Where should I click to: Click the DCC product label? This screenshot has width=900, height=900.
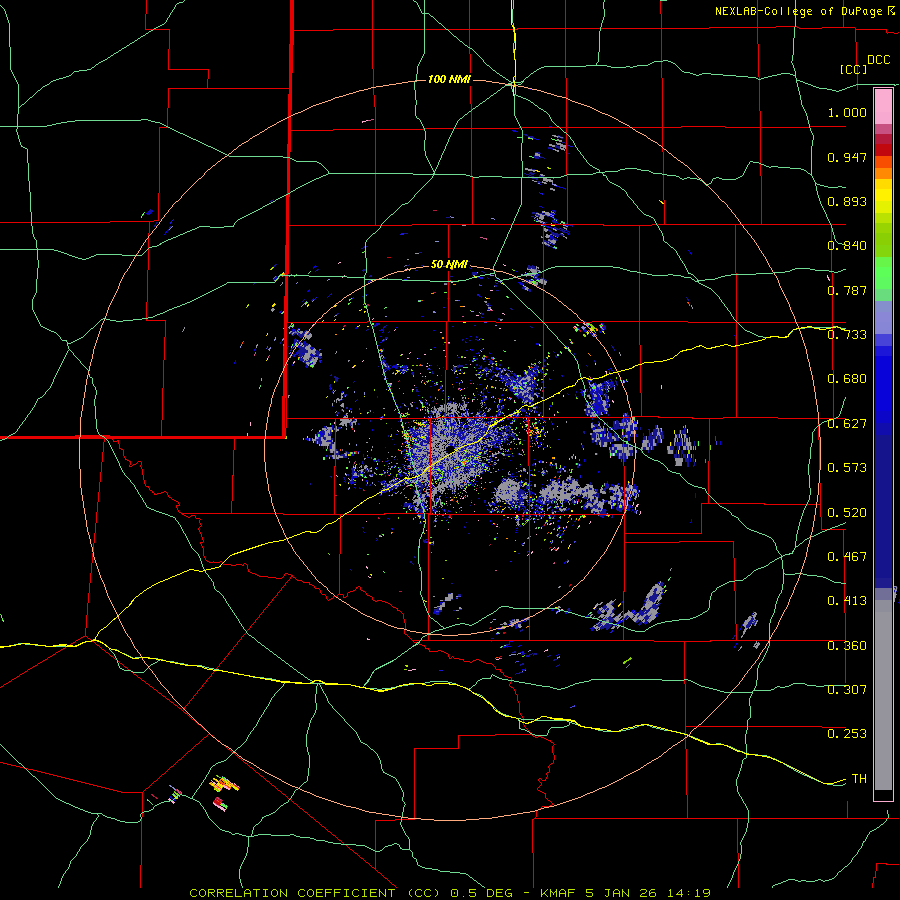[878, 60]
